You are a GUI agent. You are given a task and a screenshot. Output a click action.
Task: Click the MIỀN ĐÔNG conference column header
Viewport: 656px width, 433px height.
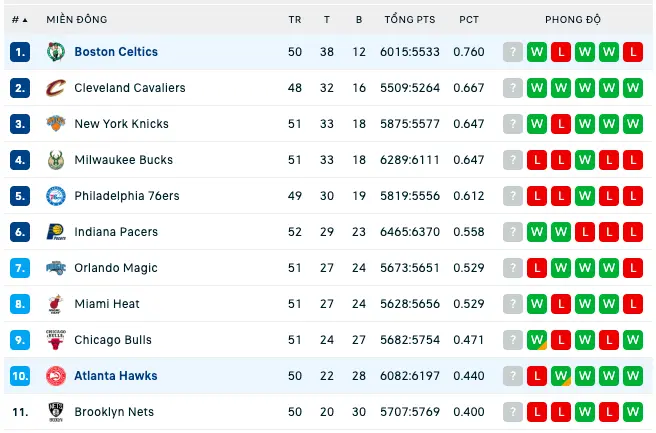point(77,20)
